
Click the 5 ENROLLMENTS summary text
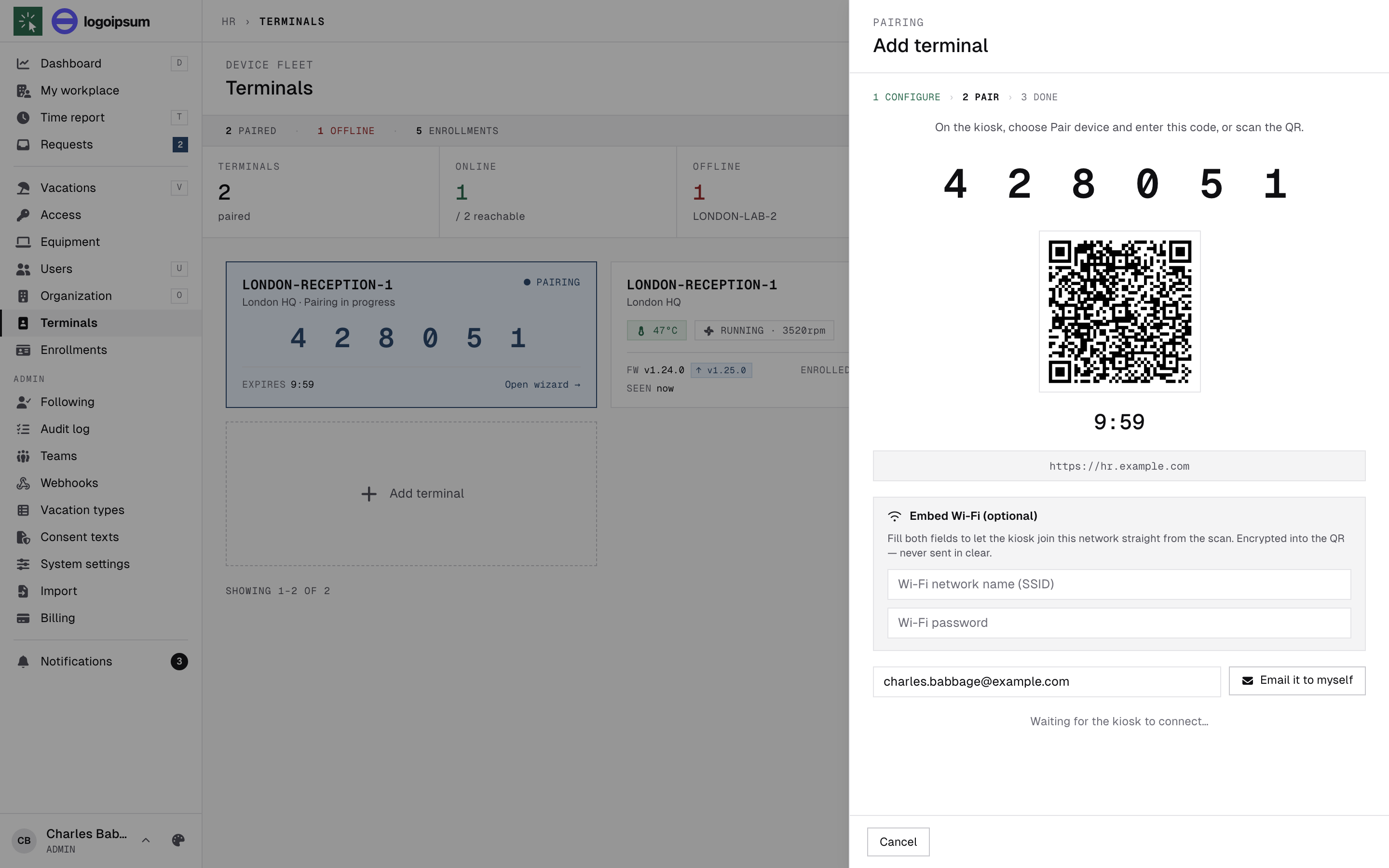pos(457,131)
